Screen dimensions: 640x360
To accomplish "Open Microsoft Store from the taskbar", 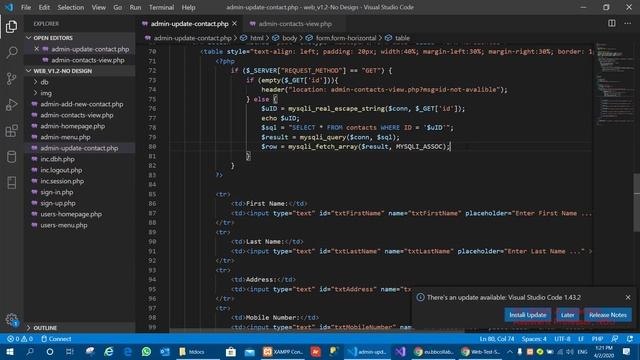I will (231, 351).
